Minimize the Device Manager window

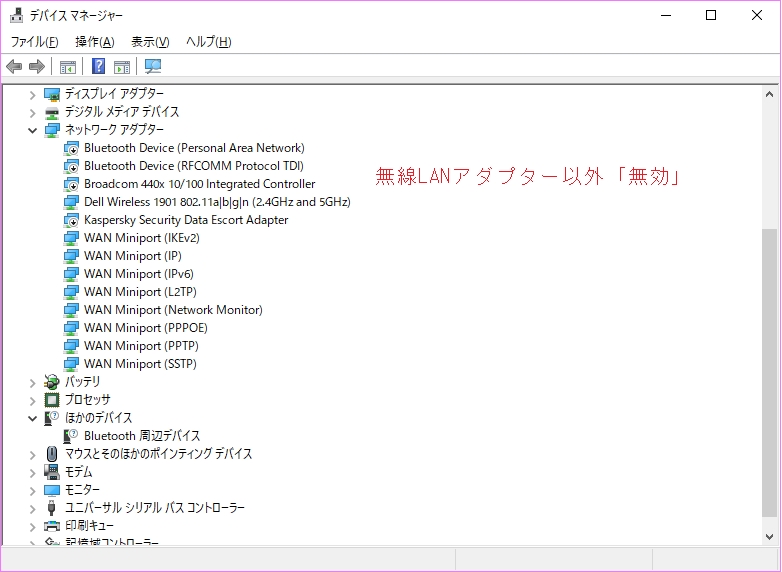666,15
